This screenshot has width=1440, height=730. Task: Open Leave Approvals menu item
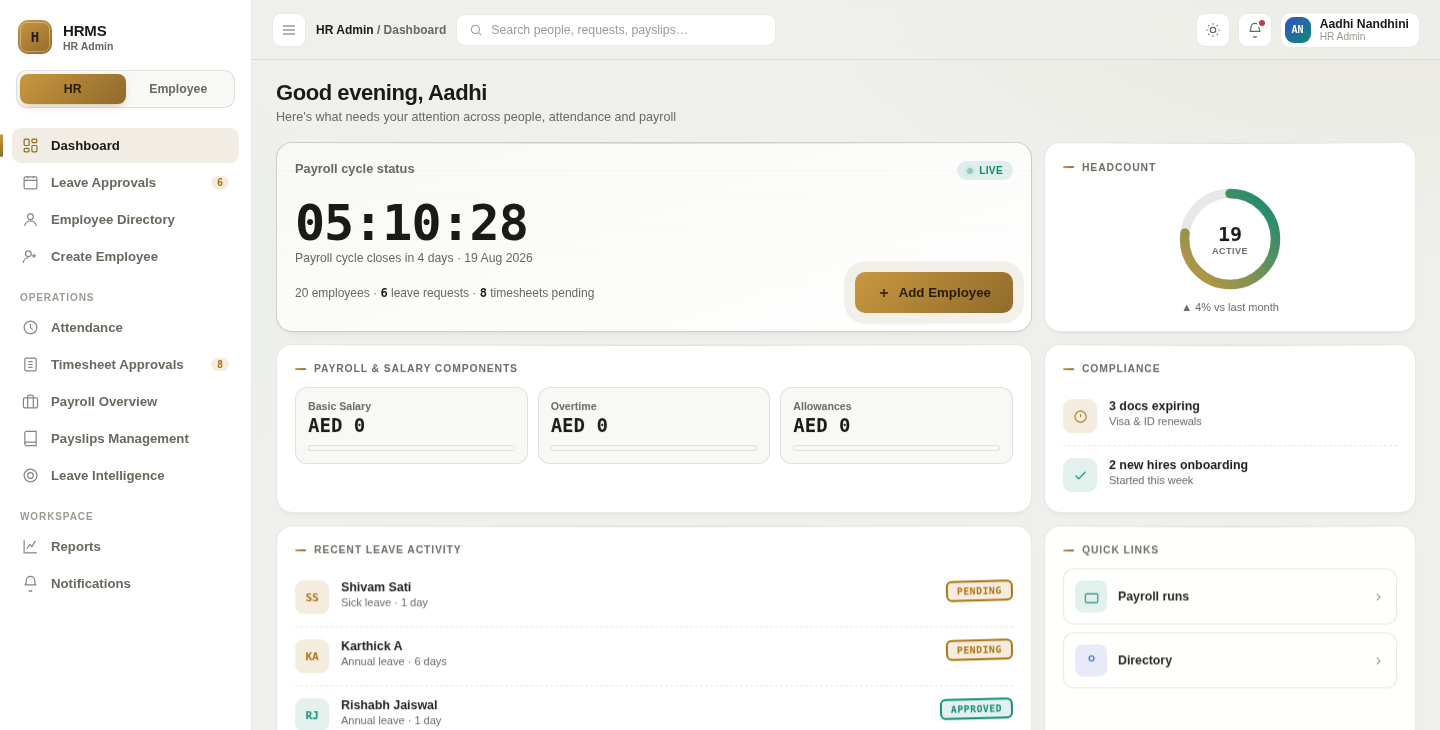[125, 182]
